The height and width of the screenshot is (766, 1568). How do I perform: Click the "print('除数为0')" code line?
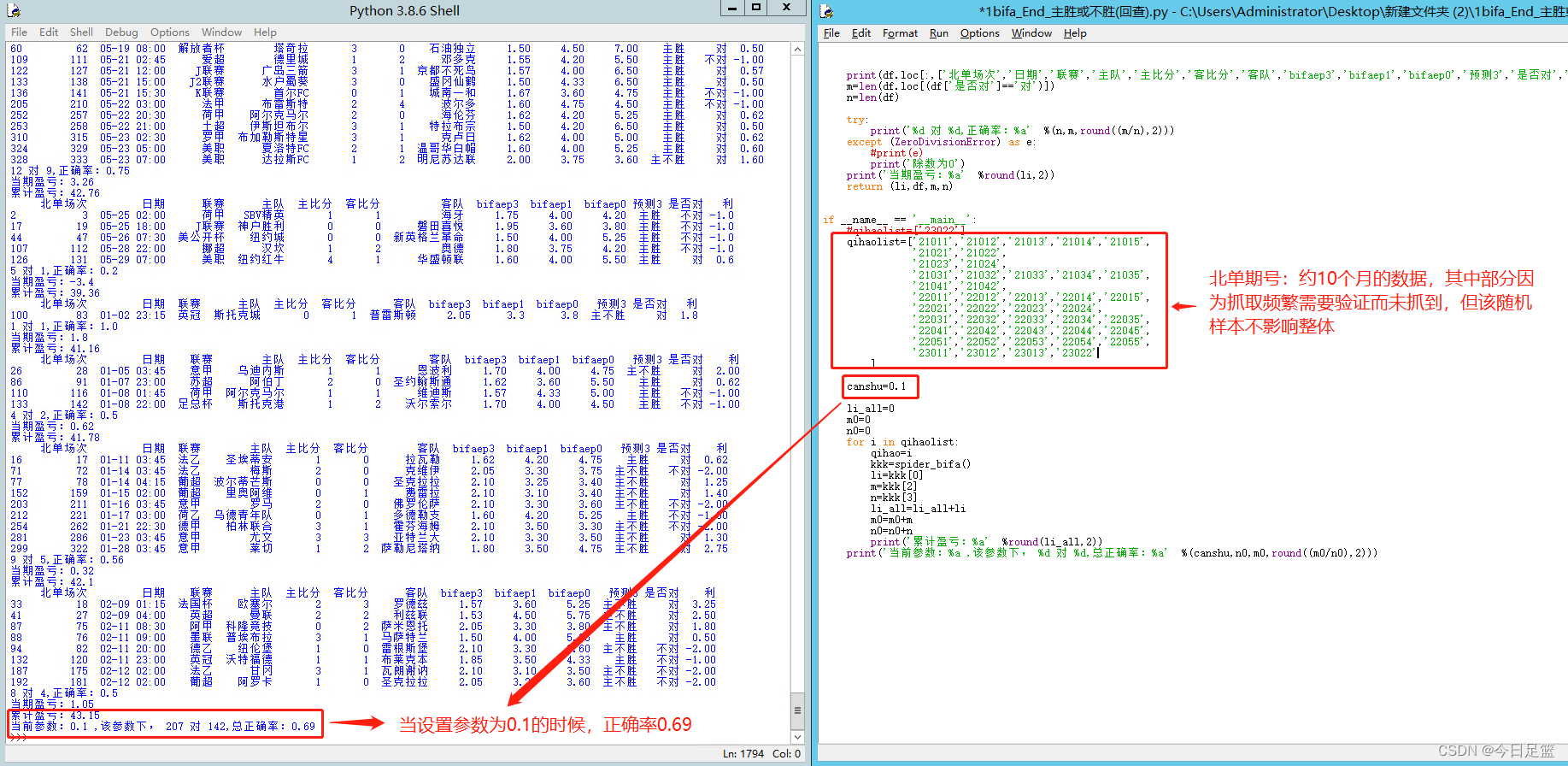coord(917,164)
